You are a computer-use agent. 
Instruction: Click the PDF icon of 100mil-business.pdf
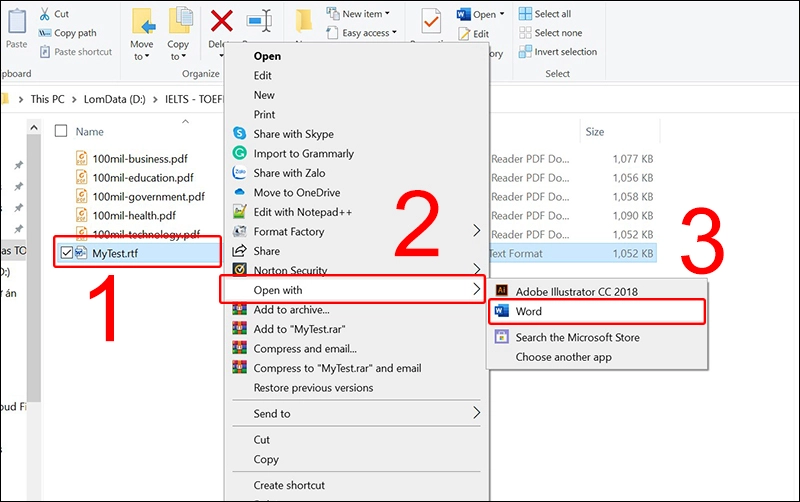pos(81,158)
